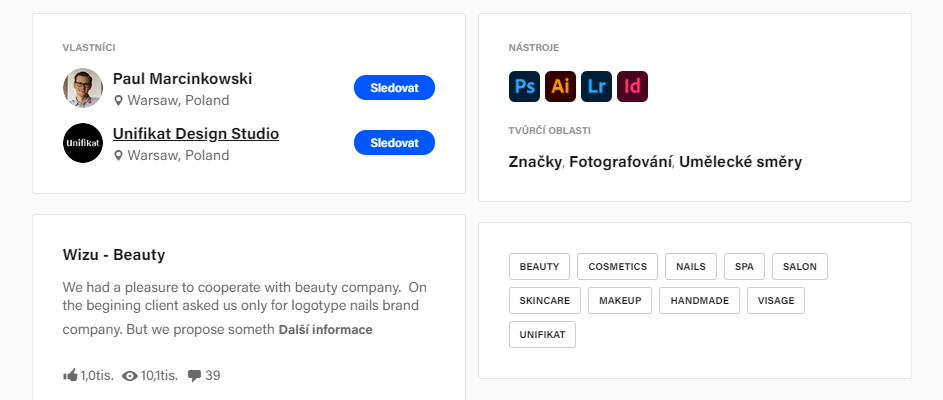Expand description via Další informace
This screenshot has height=400, width=943.
click(325, 330)
